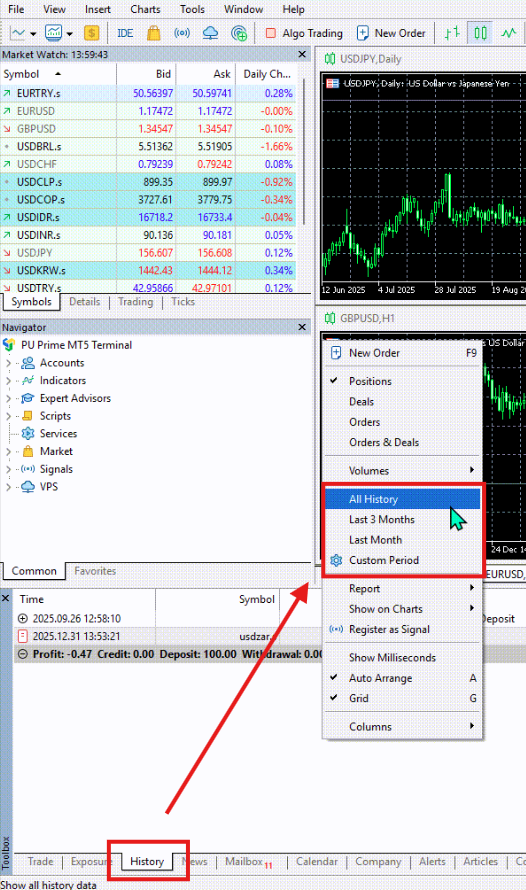Click Register as Signal entry
The height and width of the screenshot is (890, 526).
point(403,630)
